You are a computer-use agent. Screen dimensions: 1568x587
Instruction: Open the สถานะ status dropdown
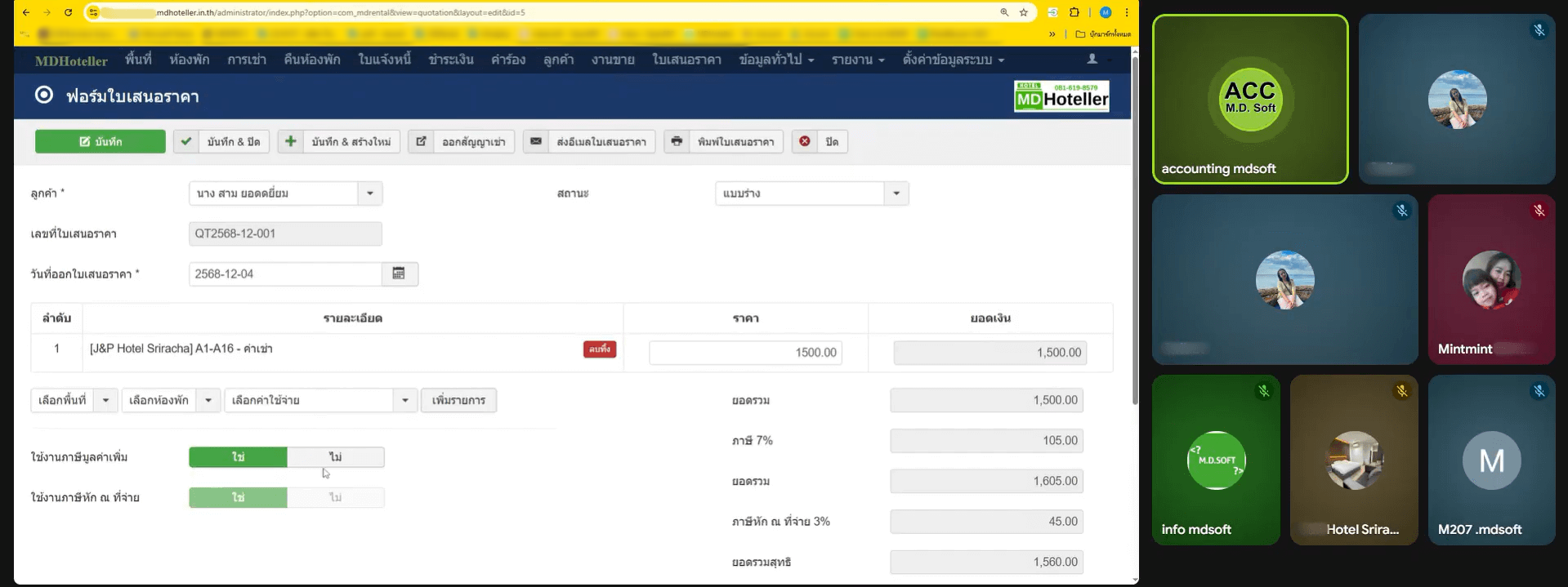(x=896, y=193)
